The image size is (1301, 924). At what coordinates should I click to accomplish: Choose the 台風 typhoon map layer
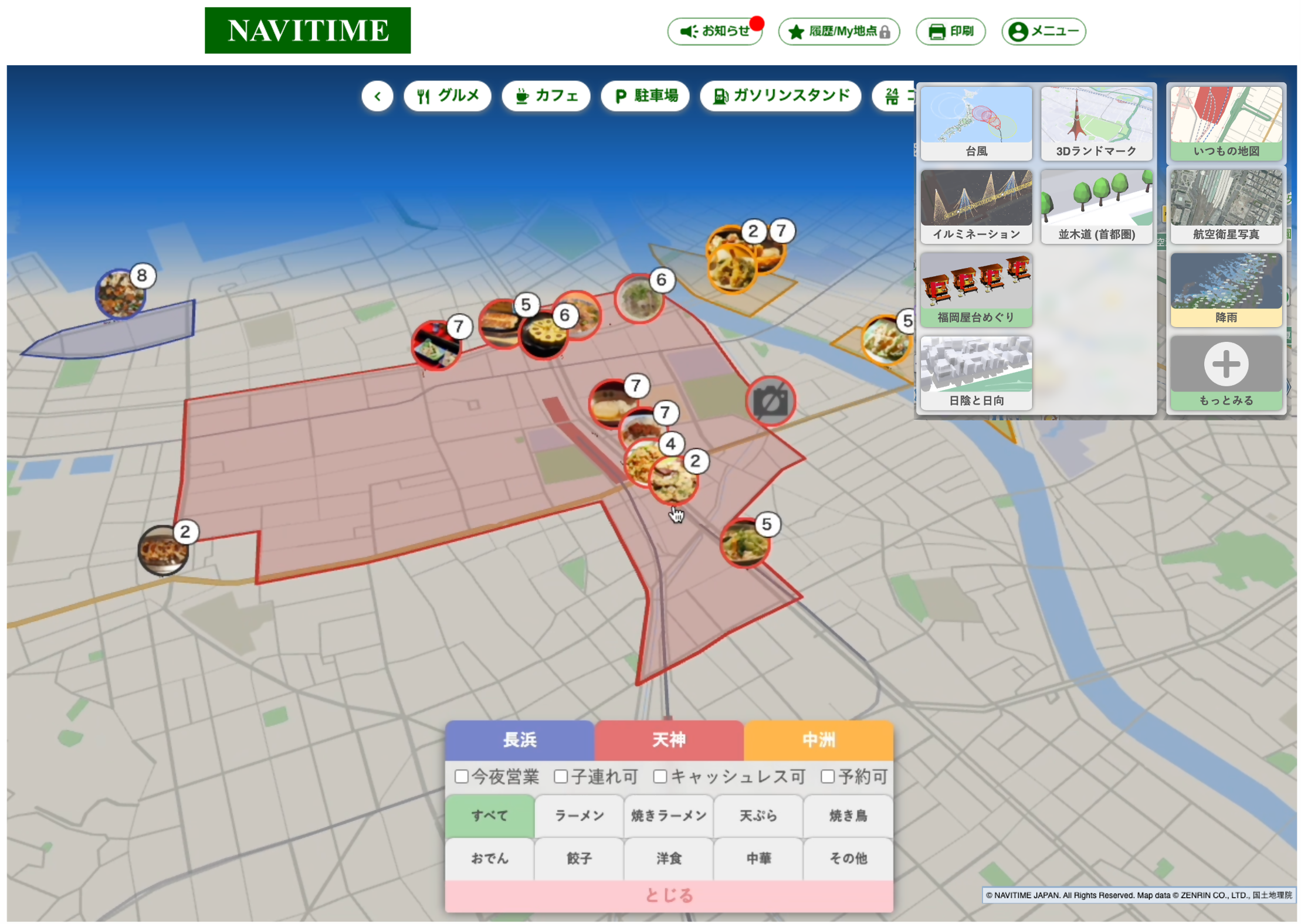tap(976, 123)
